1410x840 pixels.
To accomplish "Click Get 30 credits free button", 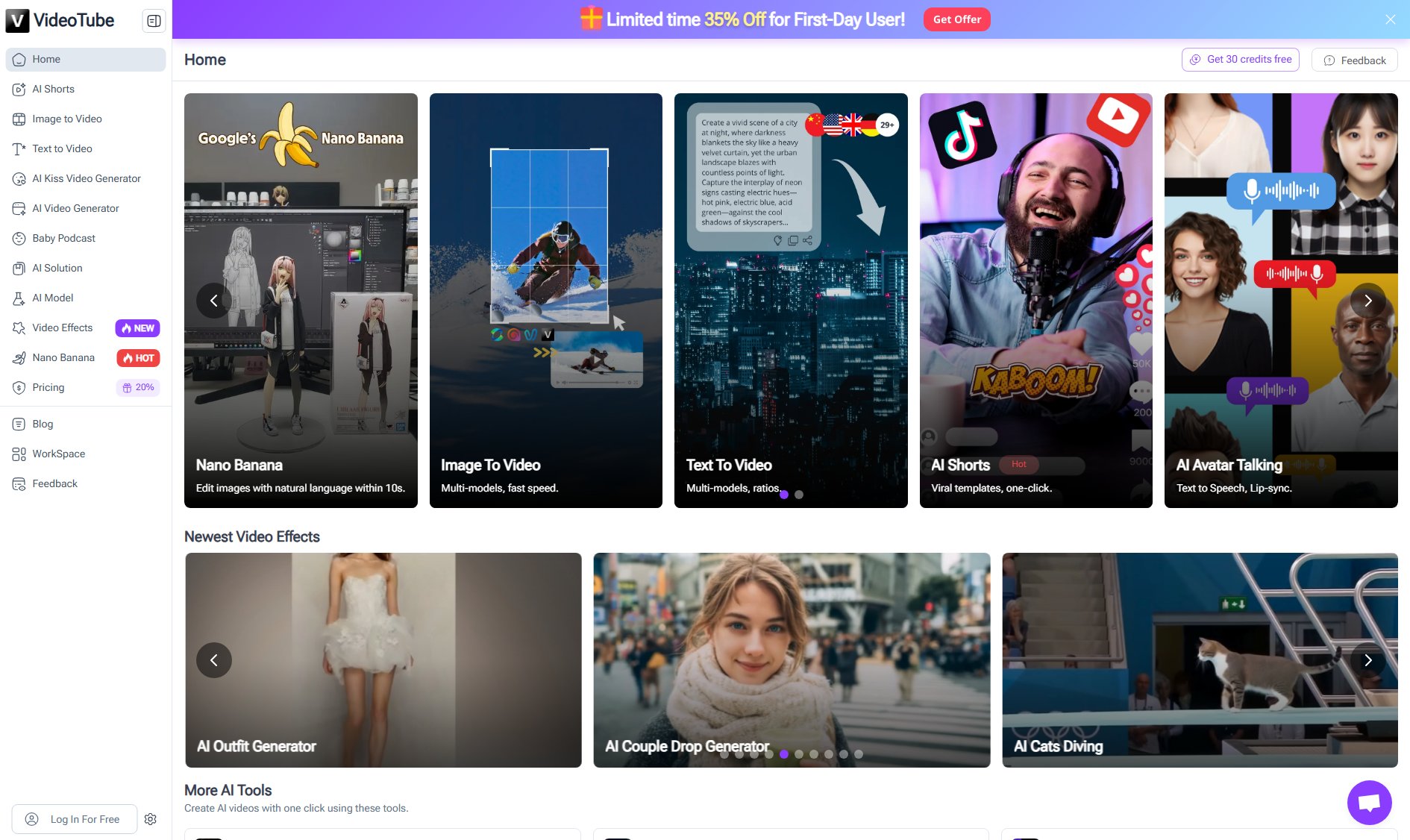I will 1241,60.
